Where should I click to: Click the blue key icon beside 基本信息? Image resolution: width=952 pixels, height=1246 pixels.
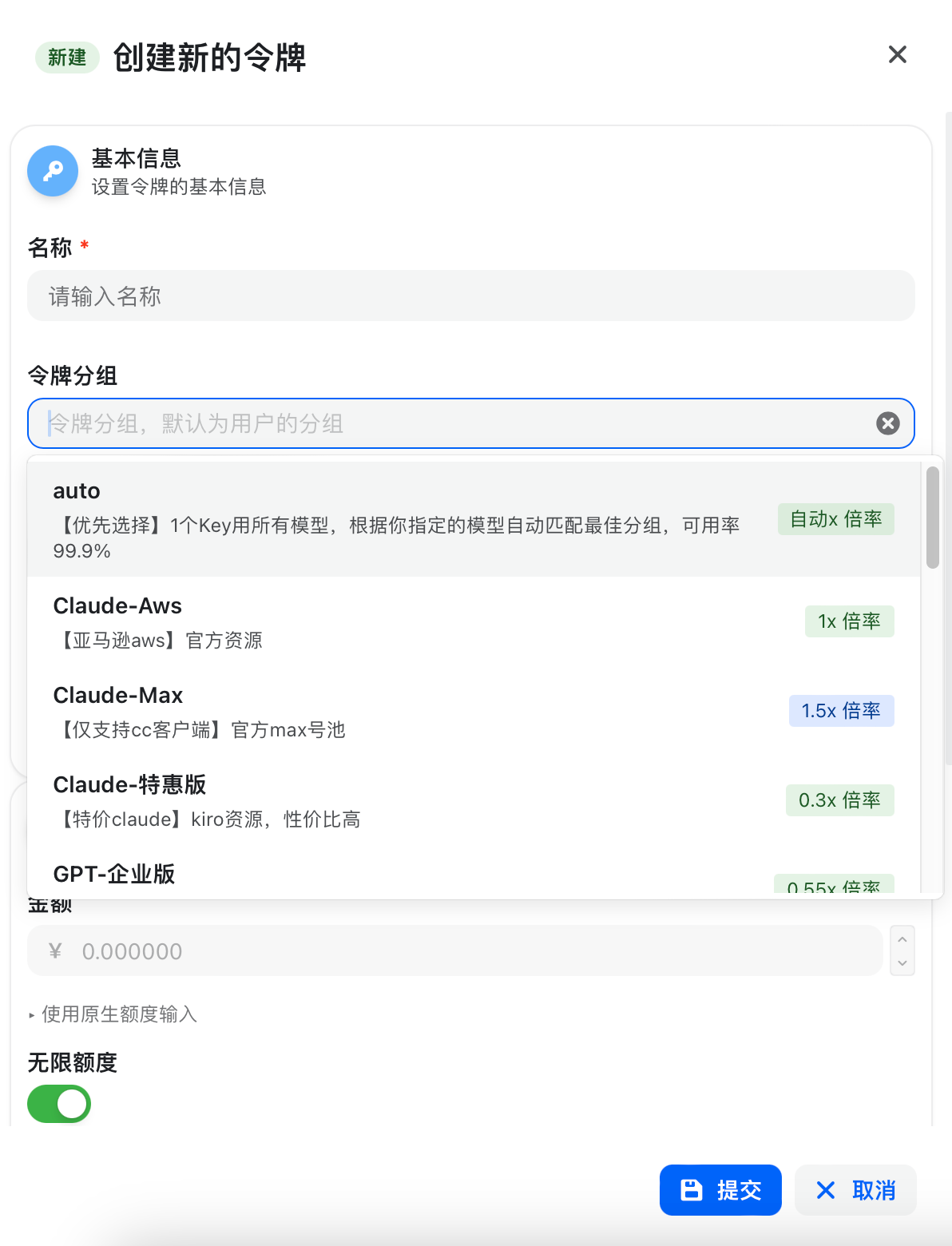(x=53, y=171)
